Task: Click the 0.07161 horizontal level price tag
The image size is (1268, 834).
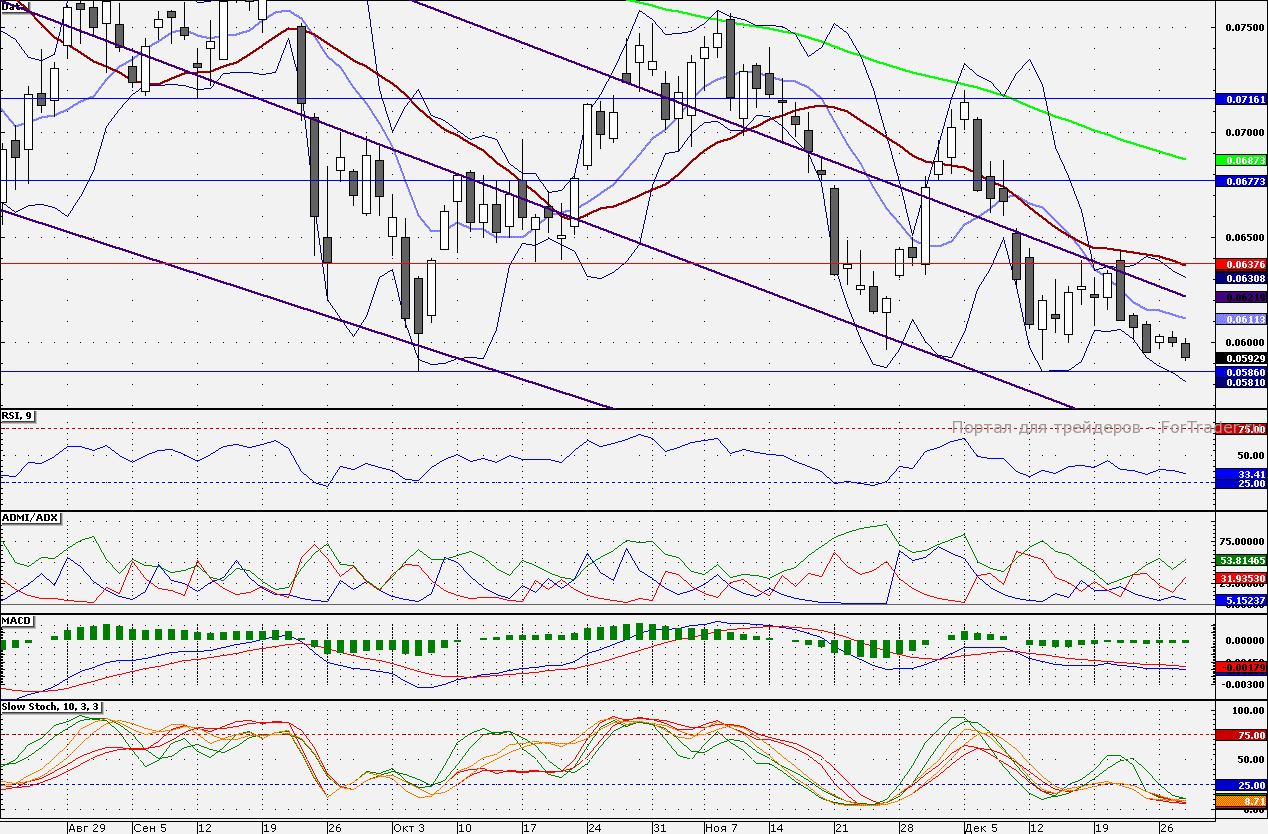Action: pos(1240,100)
